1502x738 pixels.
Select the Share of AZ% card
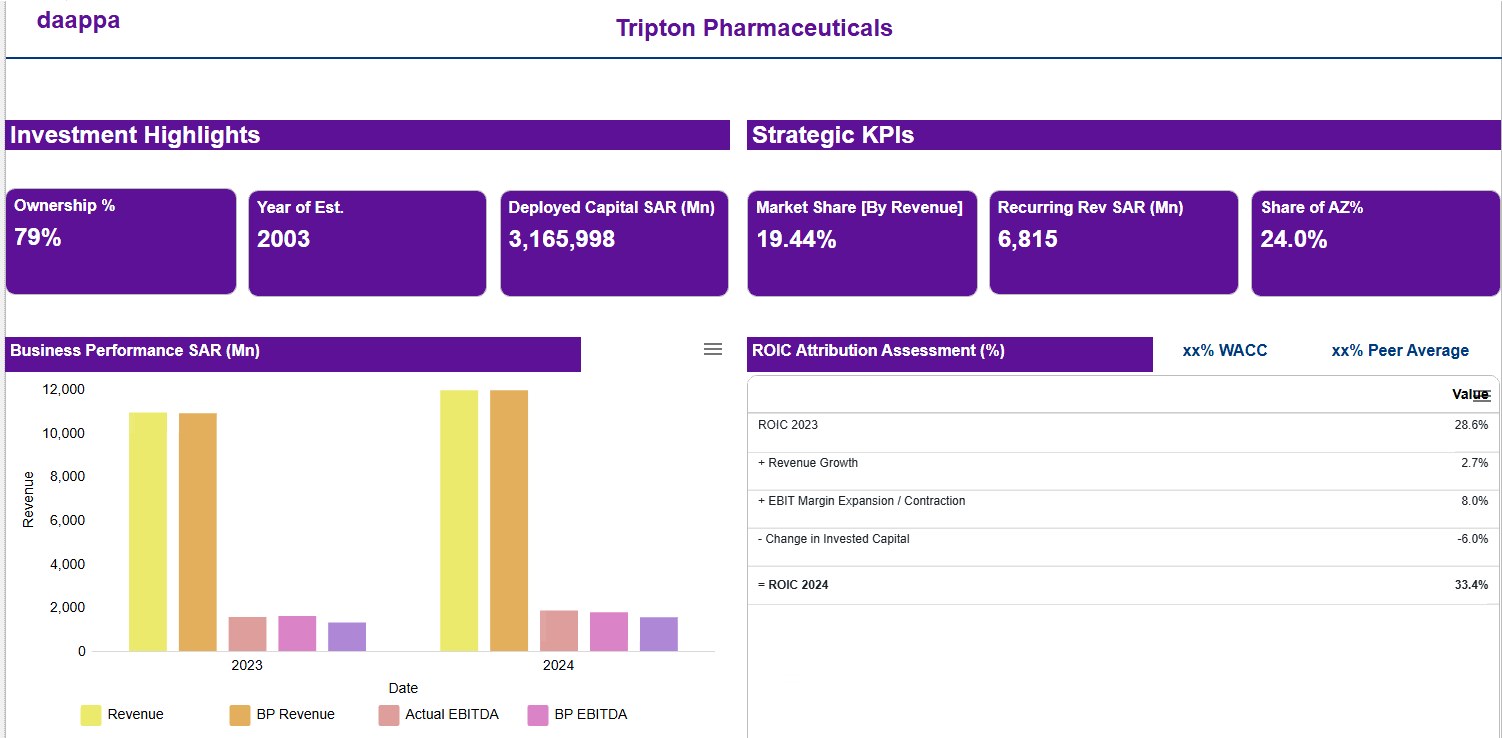click(x=1376, y=244)
